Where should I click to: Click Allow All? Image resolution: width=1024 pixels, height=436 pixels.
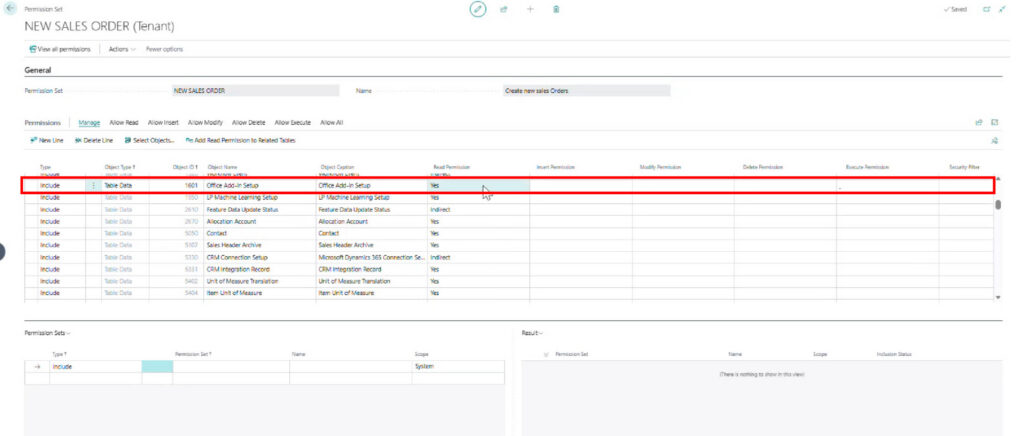coord(332,122)
